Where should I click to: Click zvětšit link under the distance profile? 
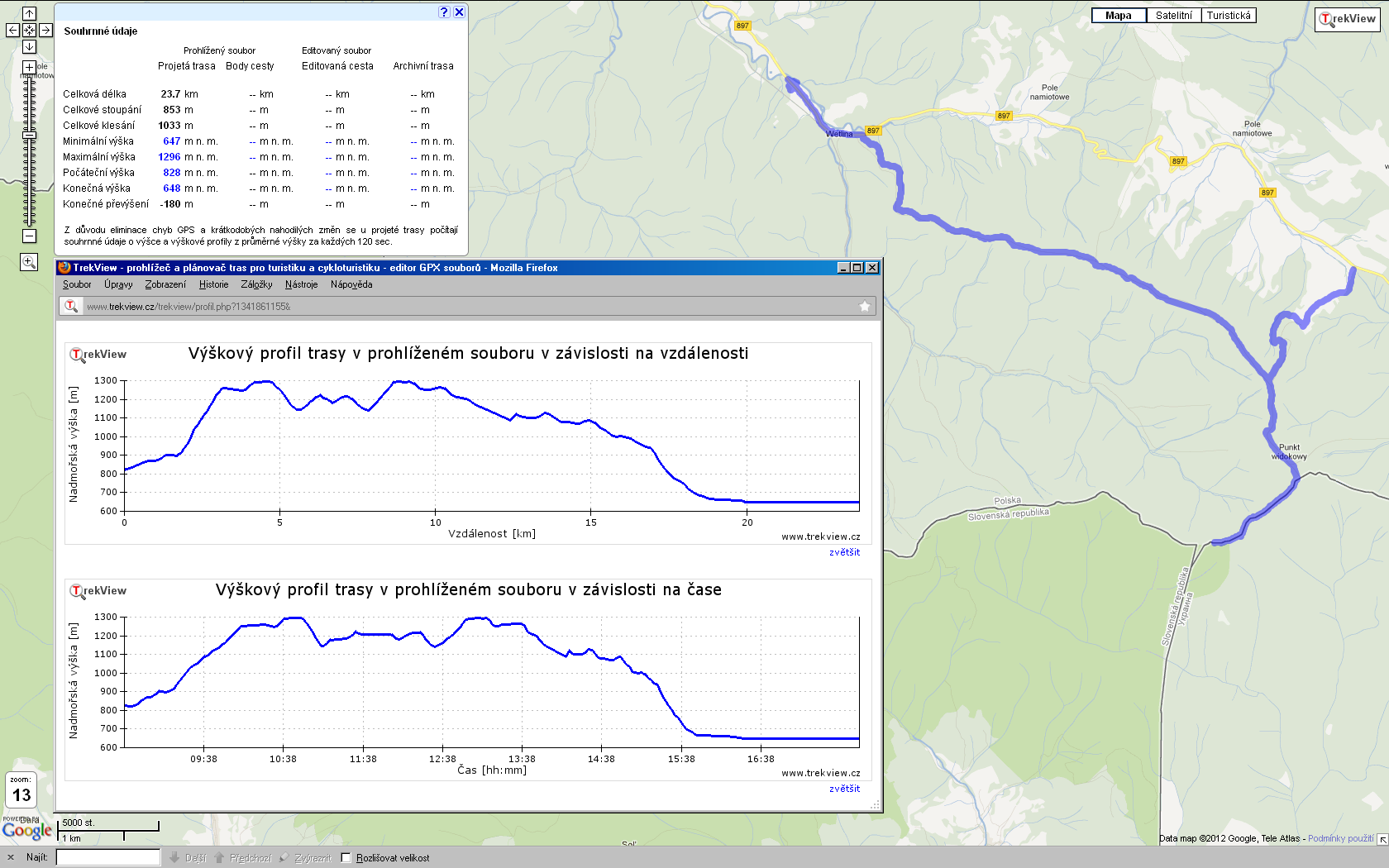click(844, 552)
